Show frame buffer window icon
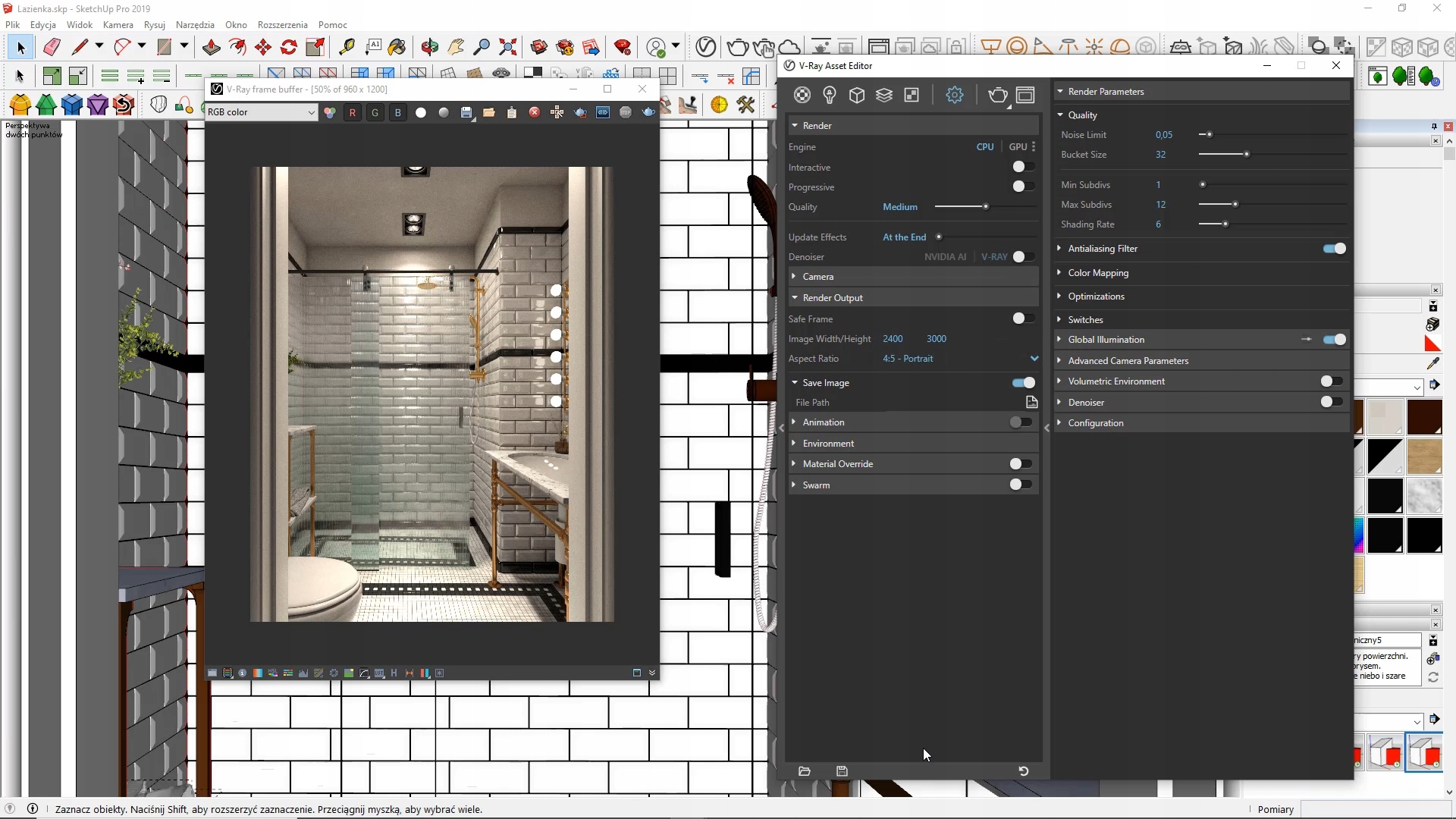Screen dimensions: 1456x819 (1025, 96)
